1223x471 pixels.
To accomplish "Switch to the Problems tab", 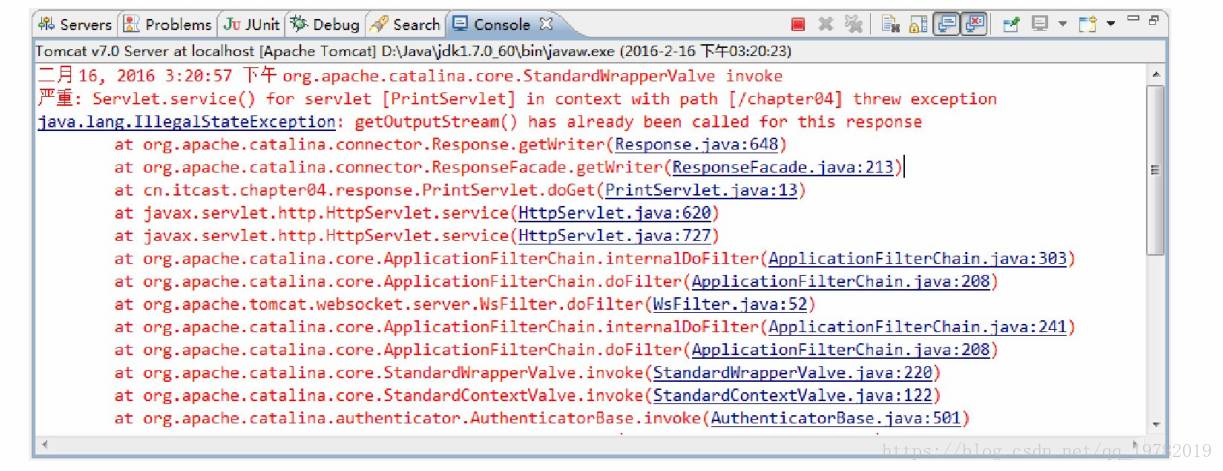I will point(168,24).
